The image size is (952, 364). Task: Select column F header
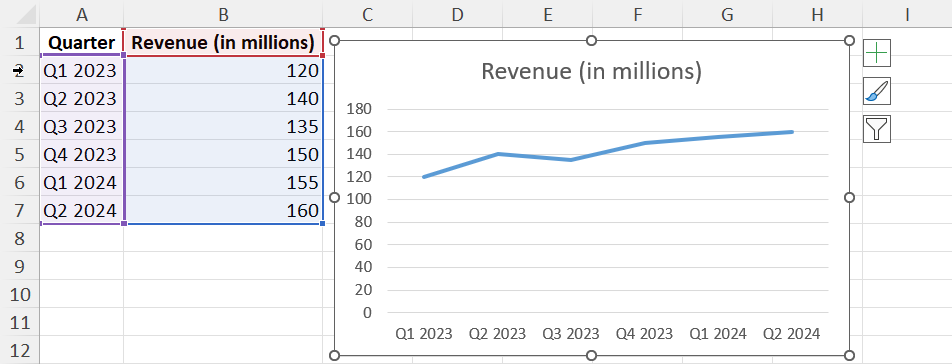[x=637, y=14]
